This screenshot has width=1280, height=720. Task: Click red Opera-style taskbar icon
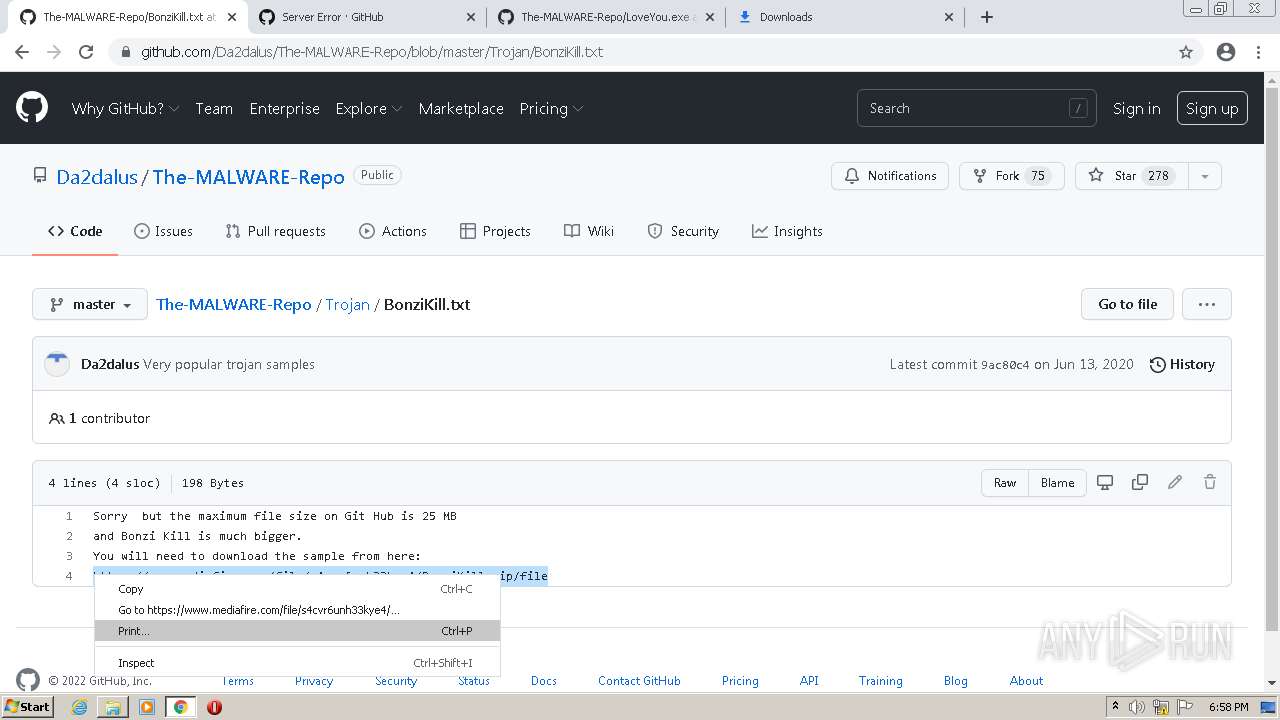coord(214,707)
